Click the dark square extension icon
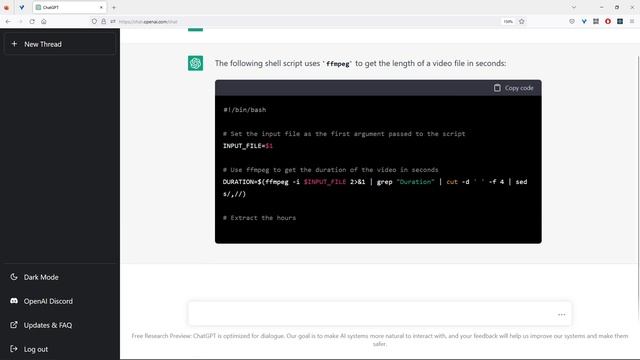 (620, 21)
